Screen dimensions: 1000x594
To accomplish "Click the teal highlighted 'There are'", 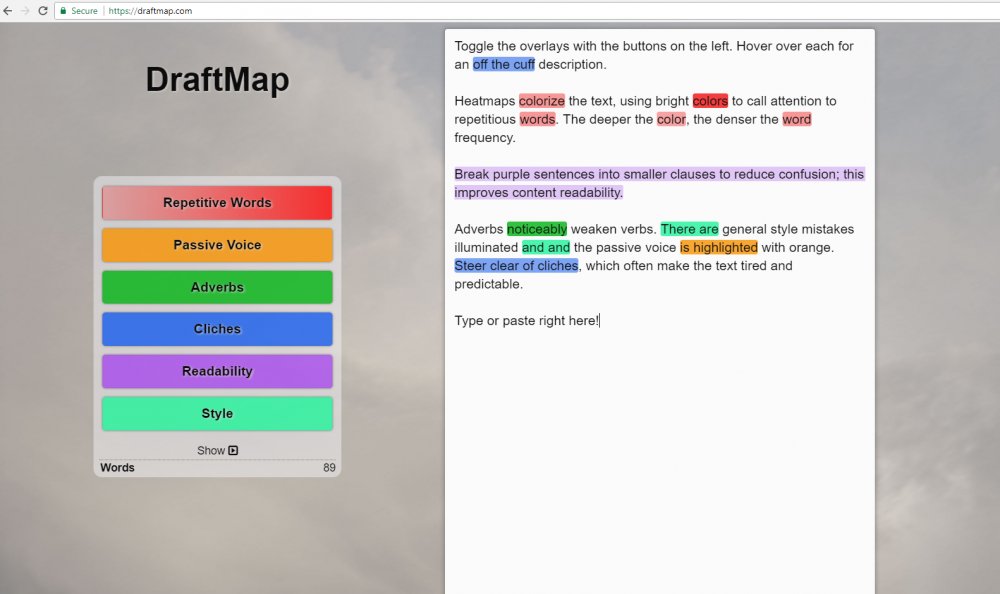I will pos(689,229).
